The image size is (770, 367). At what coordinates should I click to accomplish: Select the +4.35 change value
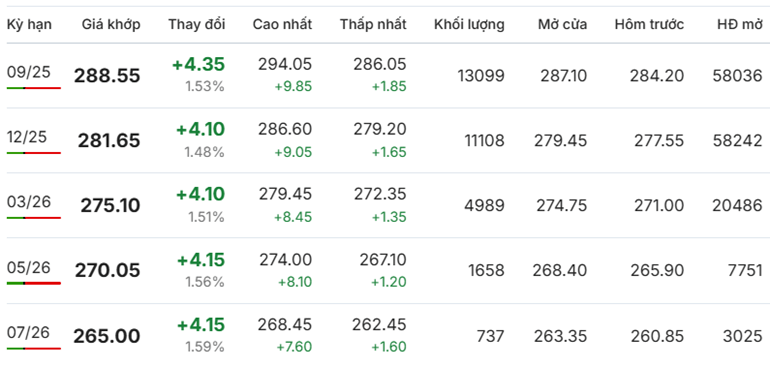coord(198,64)
